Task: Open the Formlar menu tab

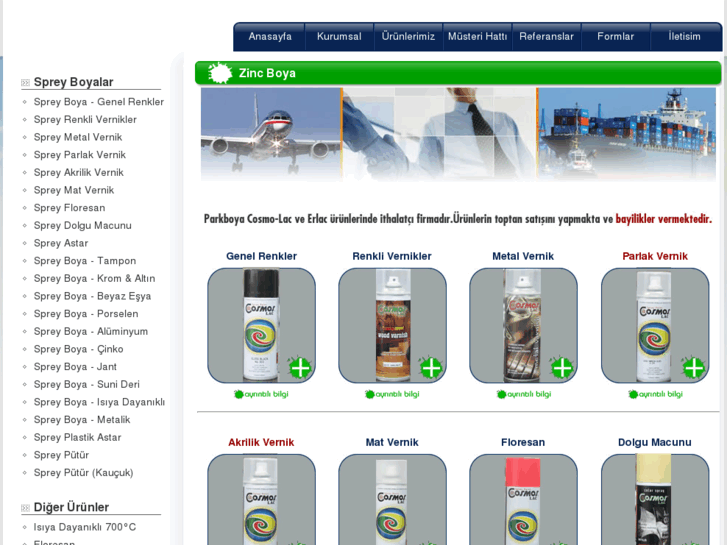Action: tap(615, 37)
